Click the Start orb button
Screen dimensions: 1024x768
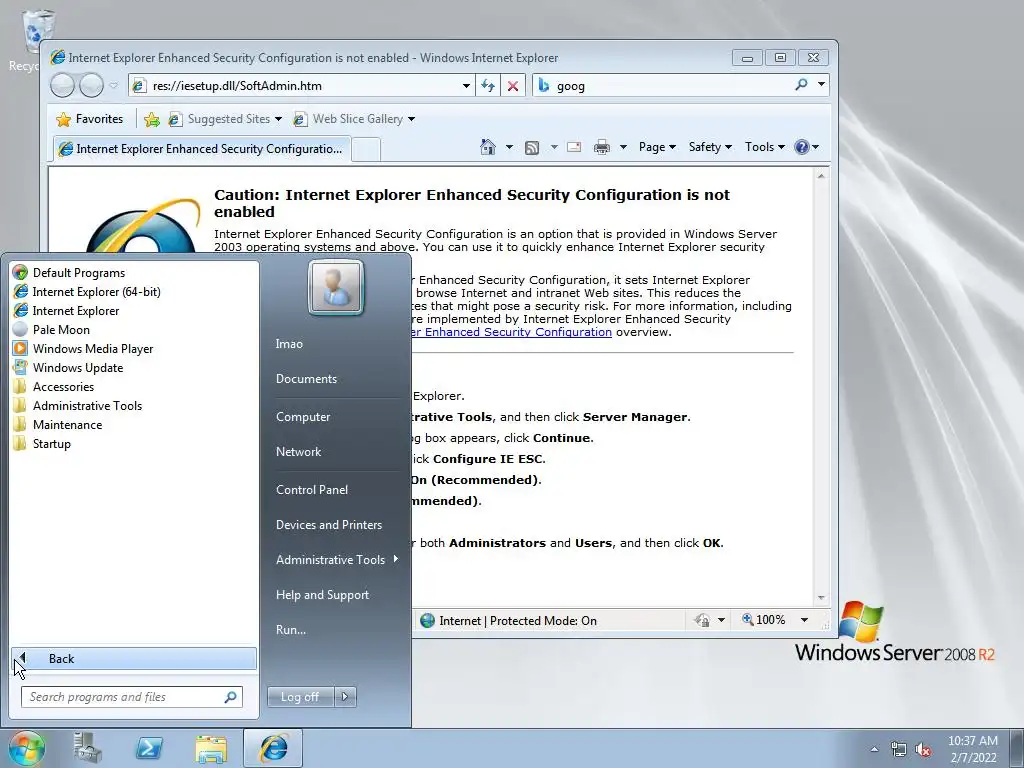click(x=26, y=748)
